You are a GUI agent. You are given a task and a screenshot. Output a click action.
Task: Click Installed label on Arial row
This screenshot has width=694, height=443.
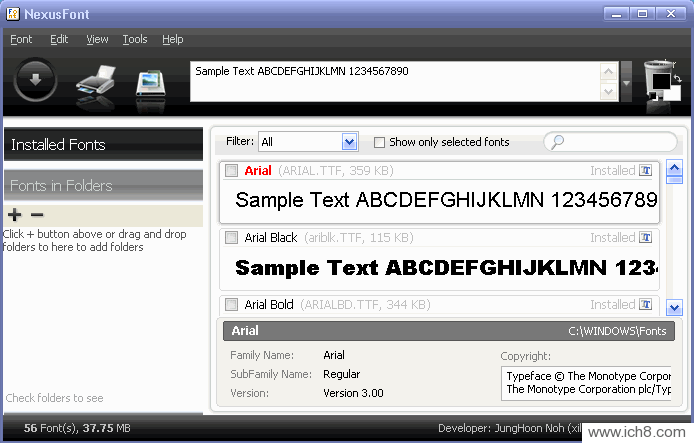point(613,170)
